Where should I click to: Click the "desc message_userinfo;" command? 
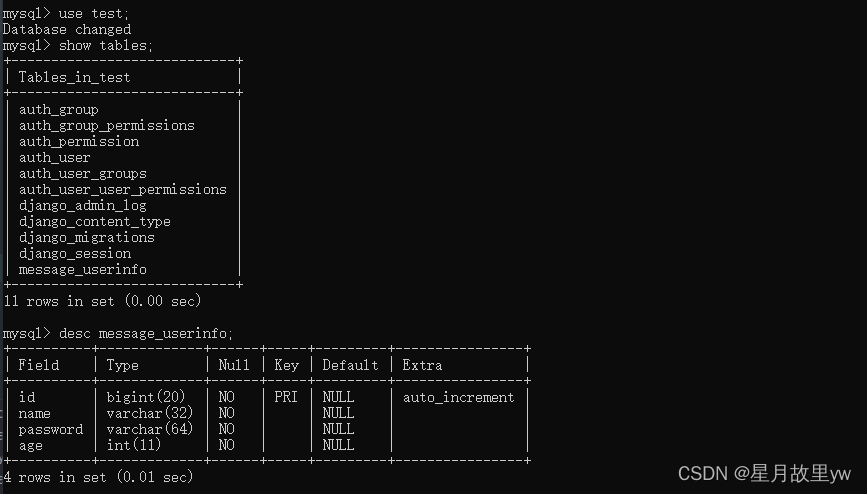(146, 332)
